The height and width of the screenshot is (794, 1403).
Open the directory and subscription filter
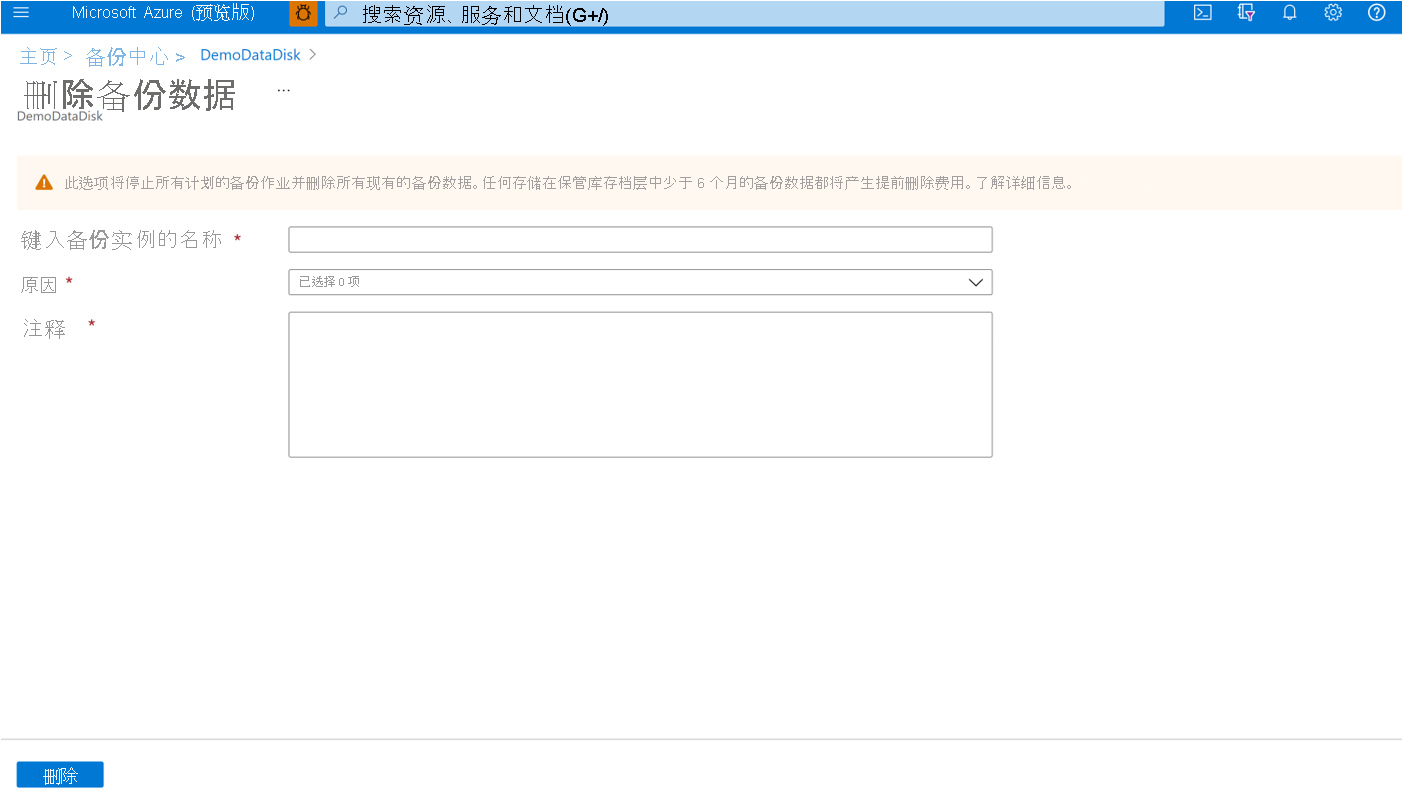[x=1245, y=13]
